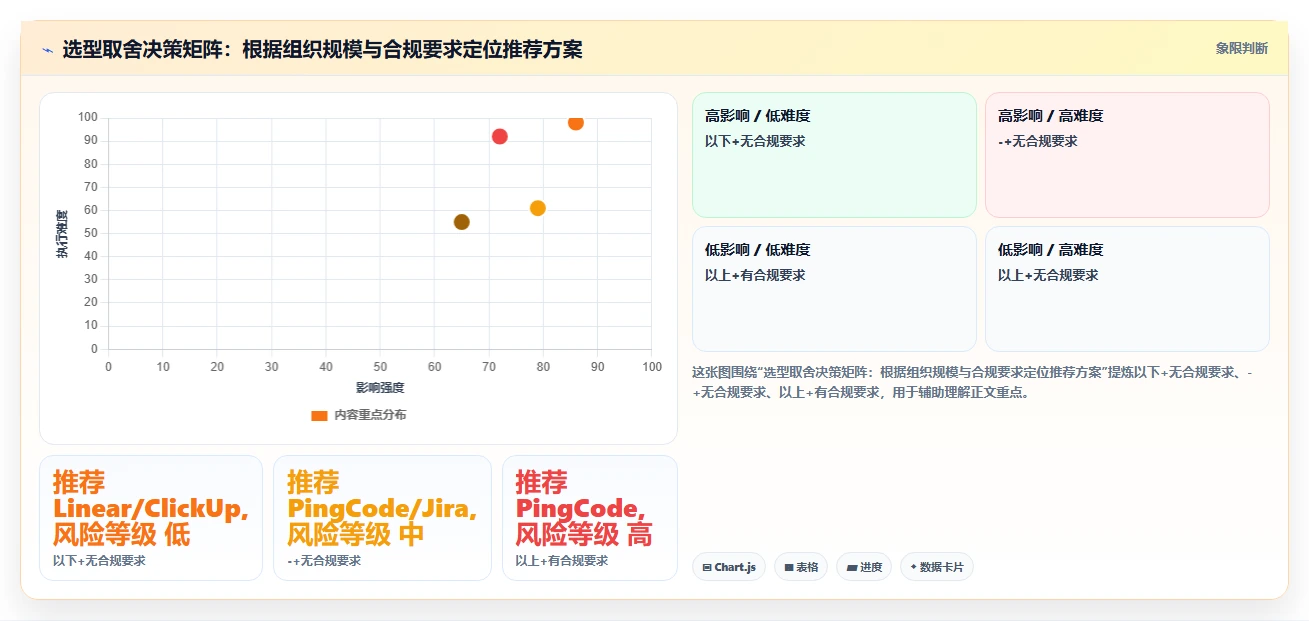Click the amber scatter point below the red point
The width and height of the screenshot is (1309, 621).
tap(538, 208)
